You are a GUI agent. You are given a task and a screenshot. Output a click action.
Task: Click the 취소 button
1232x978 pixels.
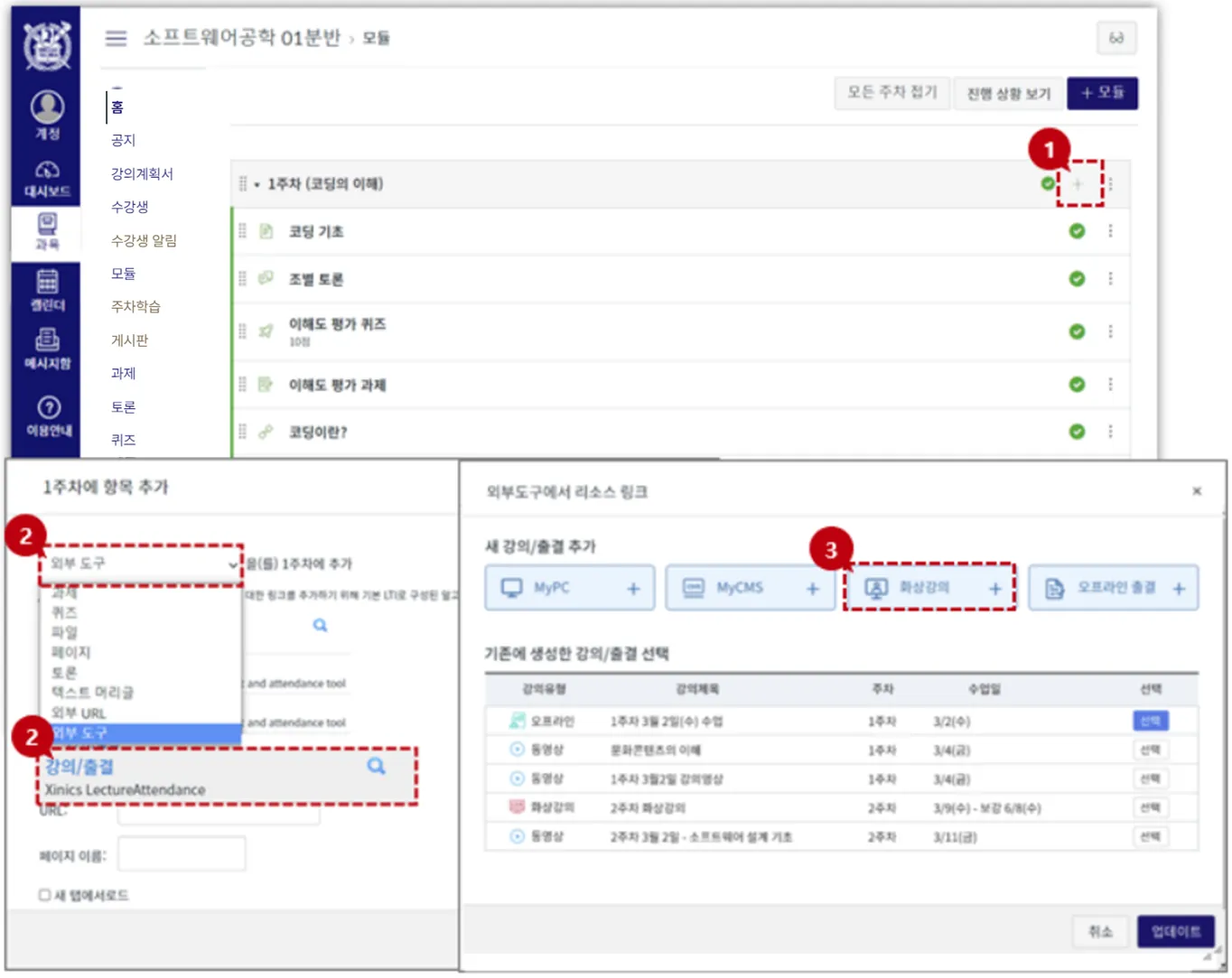(x=1100, y=931)
